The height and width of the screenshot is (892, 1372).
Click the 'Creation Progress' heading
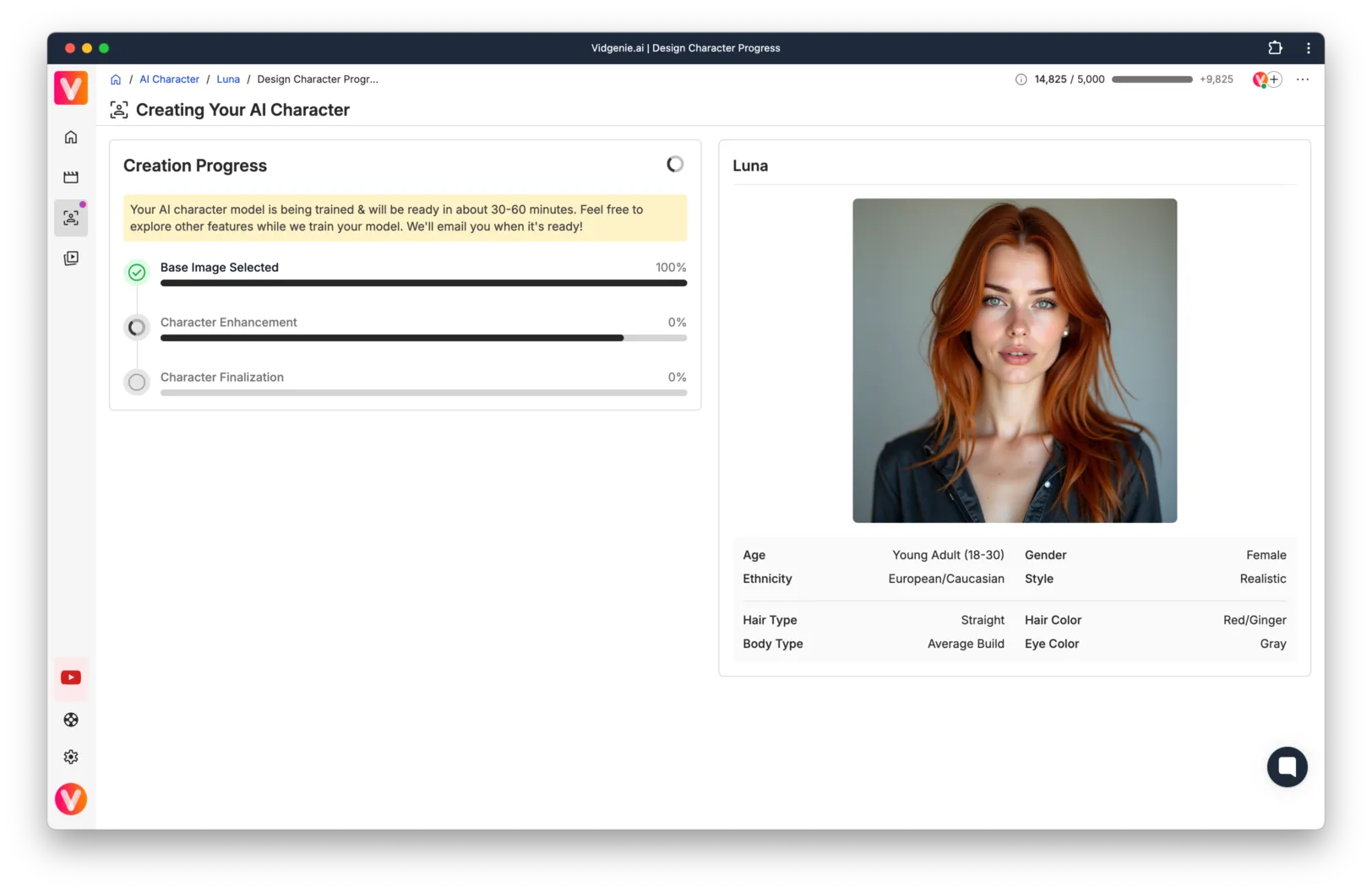(195, 166)
